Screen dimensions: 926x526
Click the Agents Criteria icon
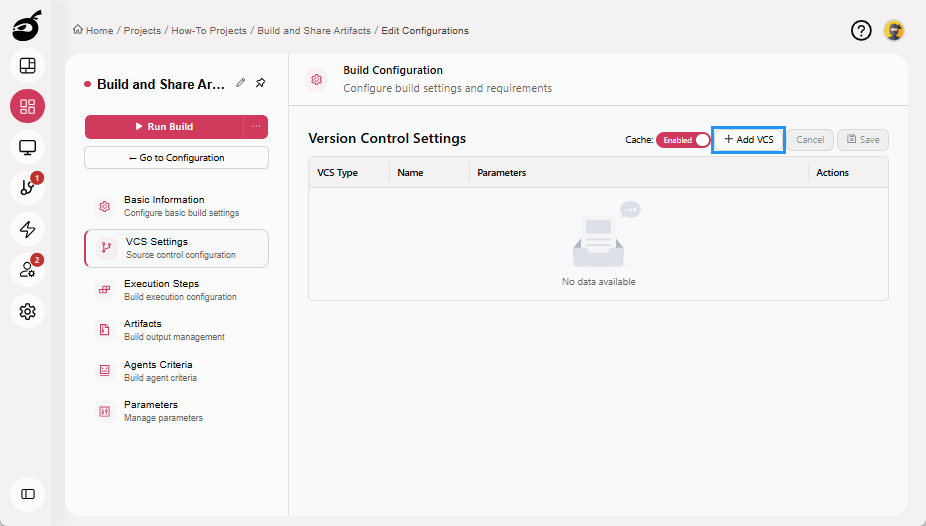[105, 371]
